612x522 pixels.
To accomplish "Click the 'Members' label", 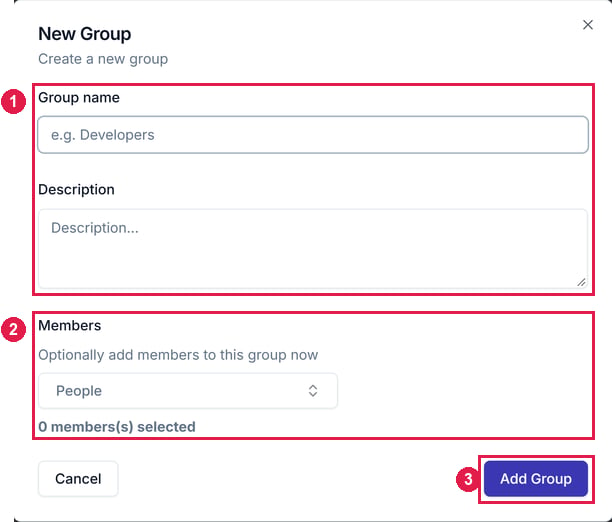I will click(69, 325).
